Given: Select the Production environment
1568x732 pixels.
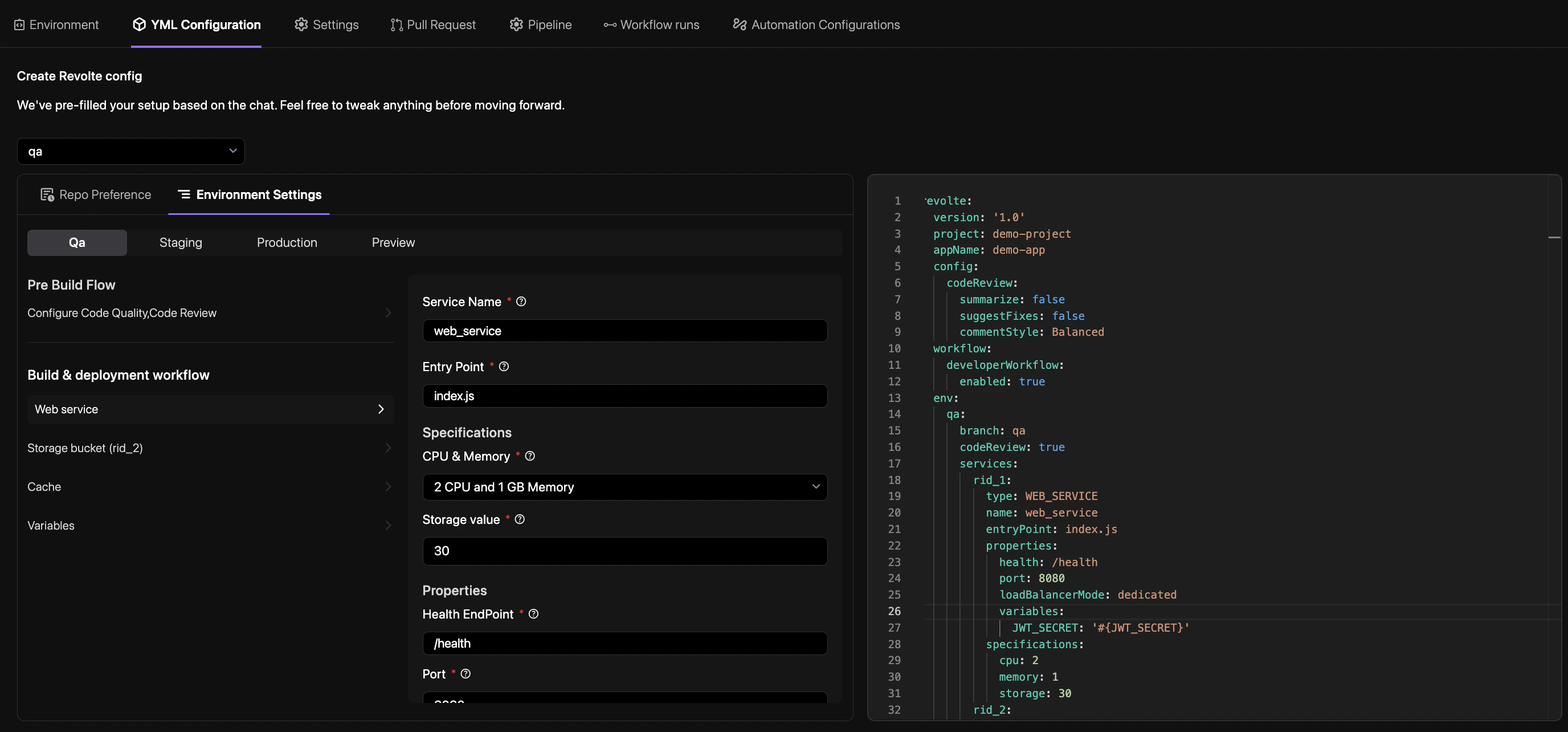Looking at the screenshot, I should coord(287,242).
